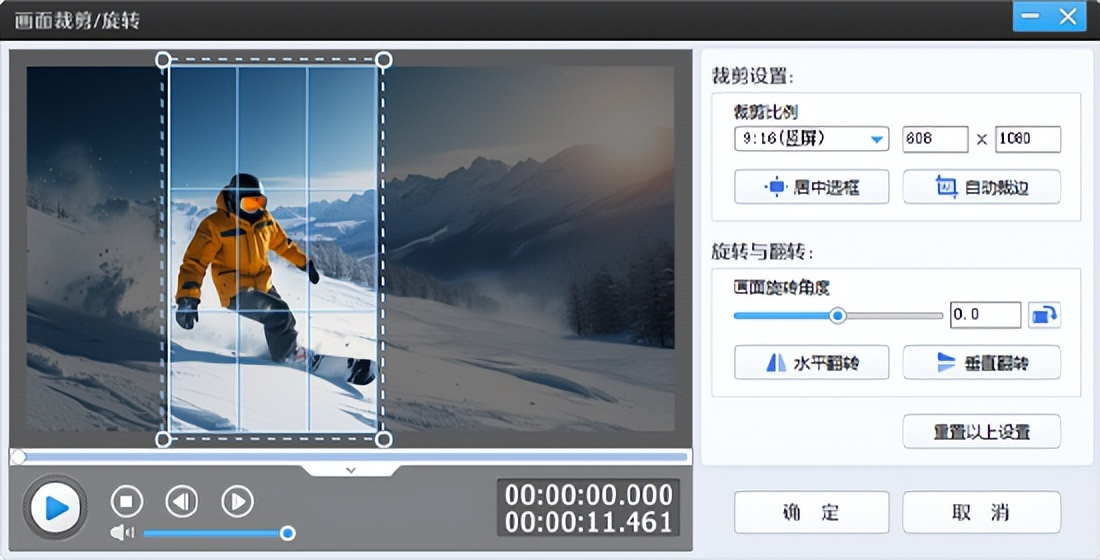Click the crop height field showing 1080
The image size is (1100, 560).
point(1028,139)
